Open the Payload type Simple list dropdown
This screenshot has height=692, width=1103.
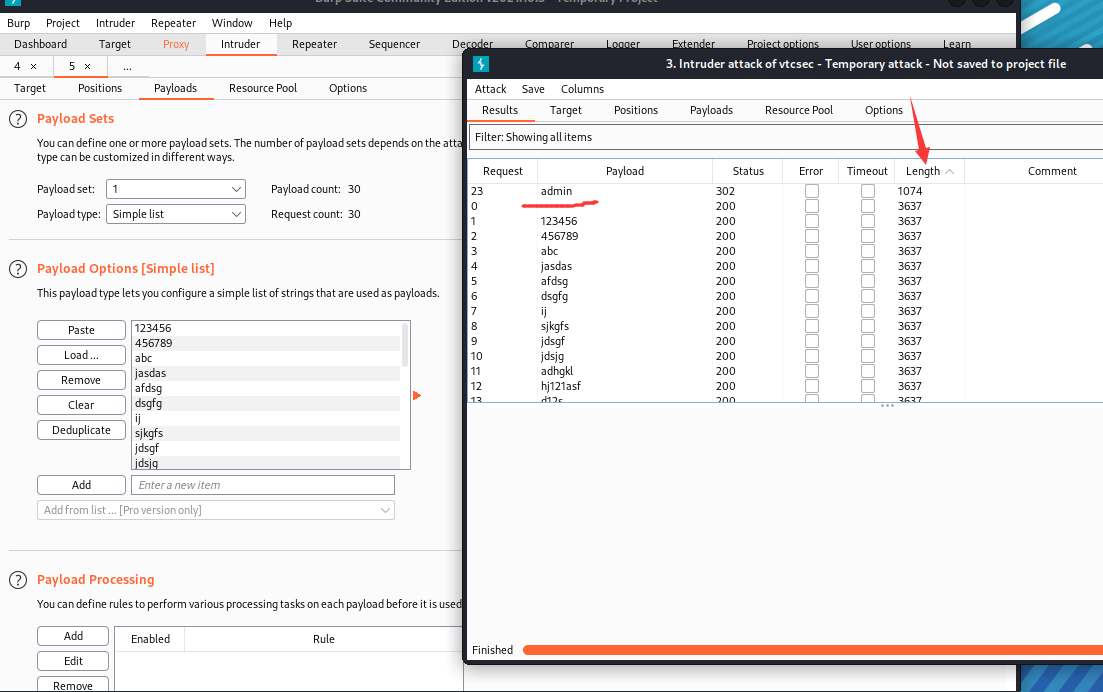176,214
